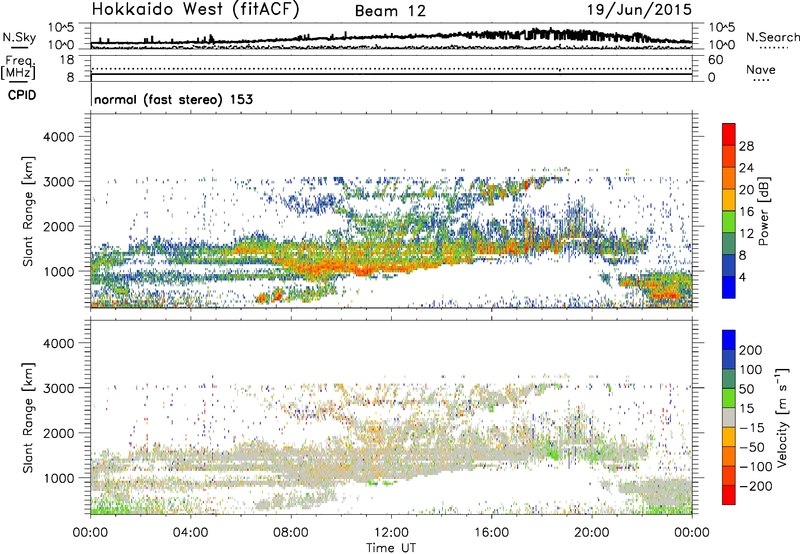Image resolution: width=800 pixels, height=554 pixels.
Task: Click 1000 tick label on velocity panel
Action: [x=59, y=478]
